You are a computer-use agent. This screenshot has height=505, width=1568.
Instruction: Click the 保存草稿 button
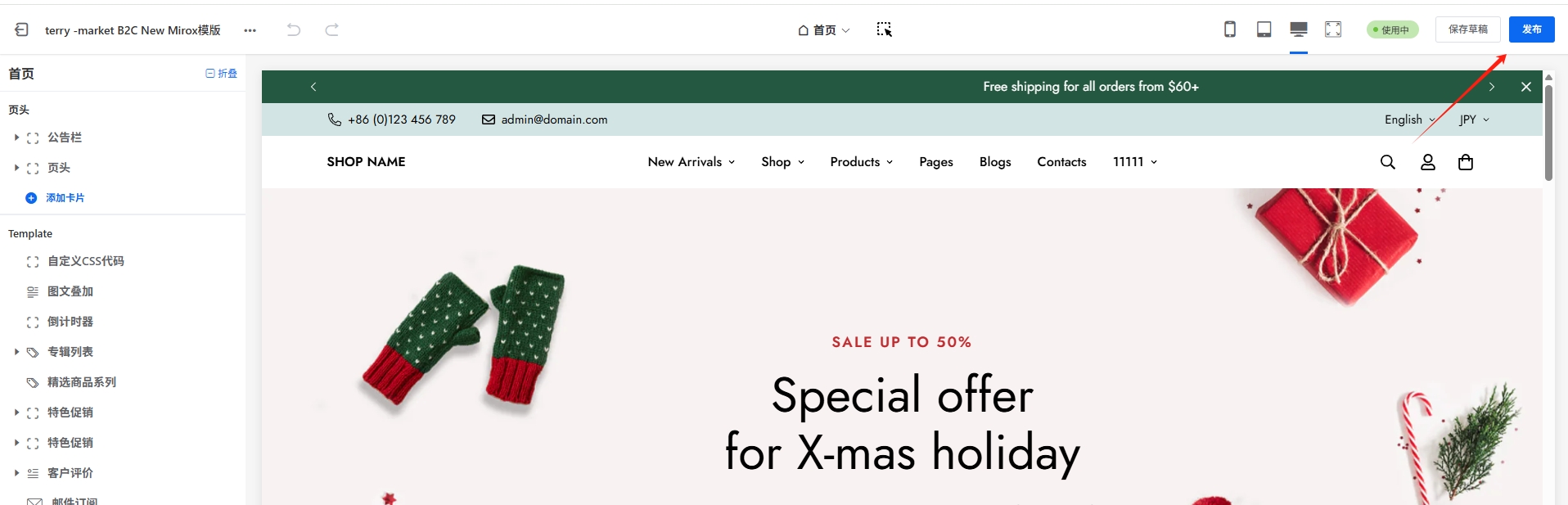tap(1467, 29)
